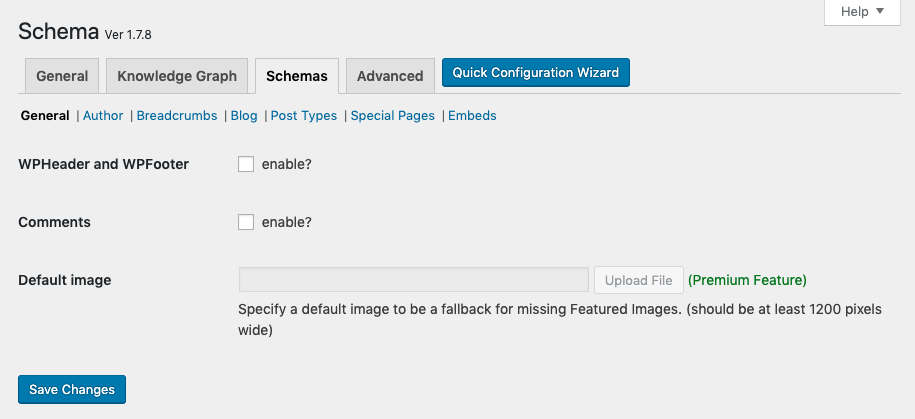The image size is (915, 419).
Task: Open the Special Pages section
Action: tap(392, 116)
